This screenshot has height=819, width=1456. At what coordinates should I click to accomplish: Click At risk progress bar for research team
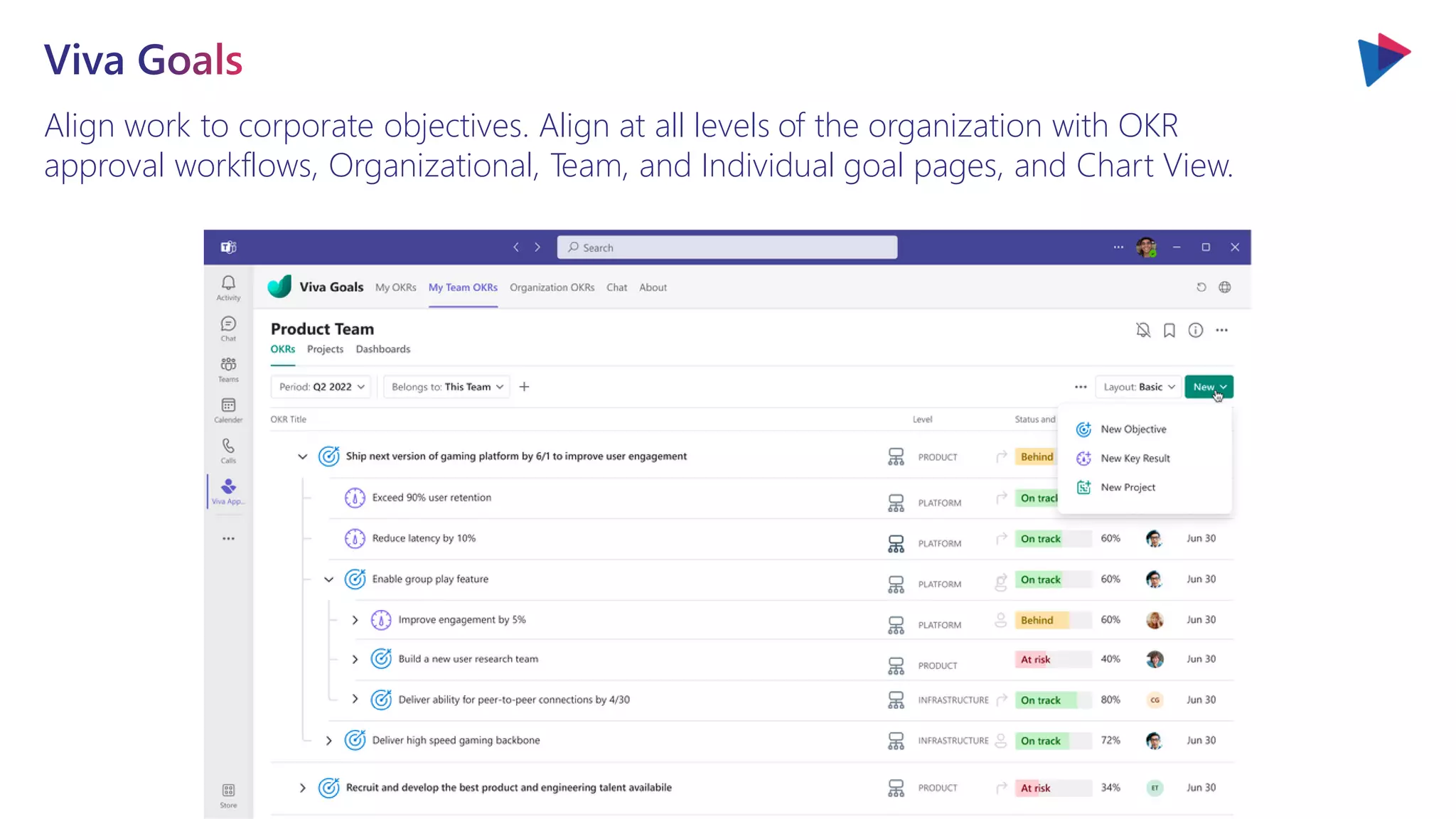coord(1053,660)
